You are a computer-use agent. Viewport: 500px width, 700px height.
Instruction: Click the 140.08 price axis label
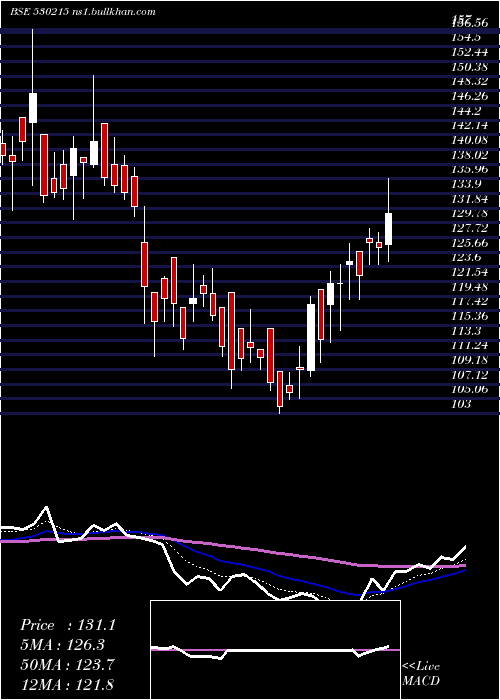[x=469, y=140]
